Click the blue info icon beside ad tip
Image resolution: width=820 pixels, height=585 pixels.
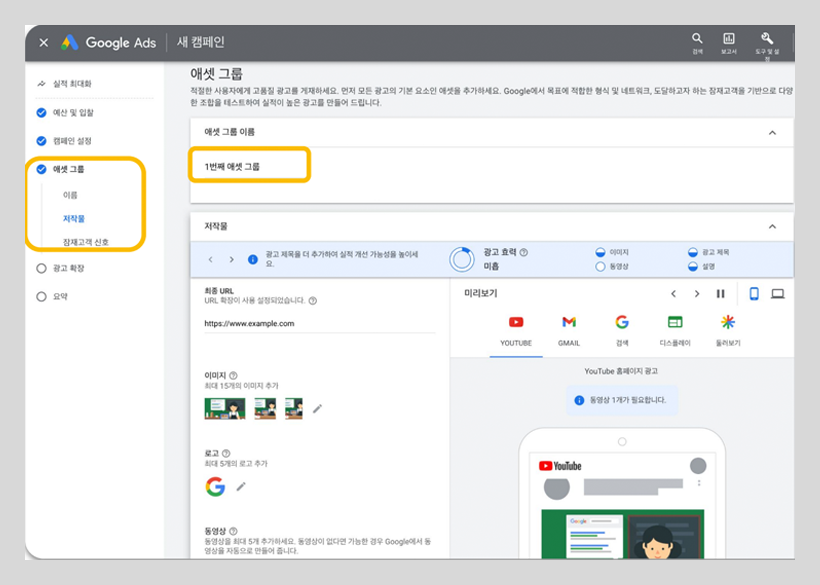253,259
